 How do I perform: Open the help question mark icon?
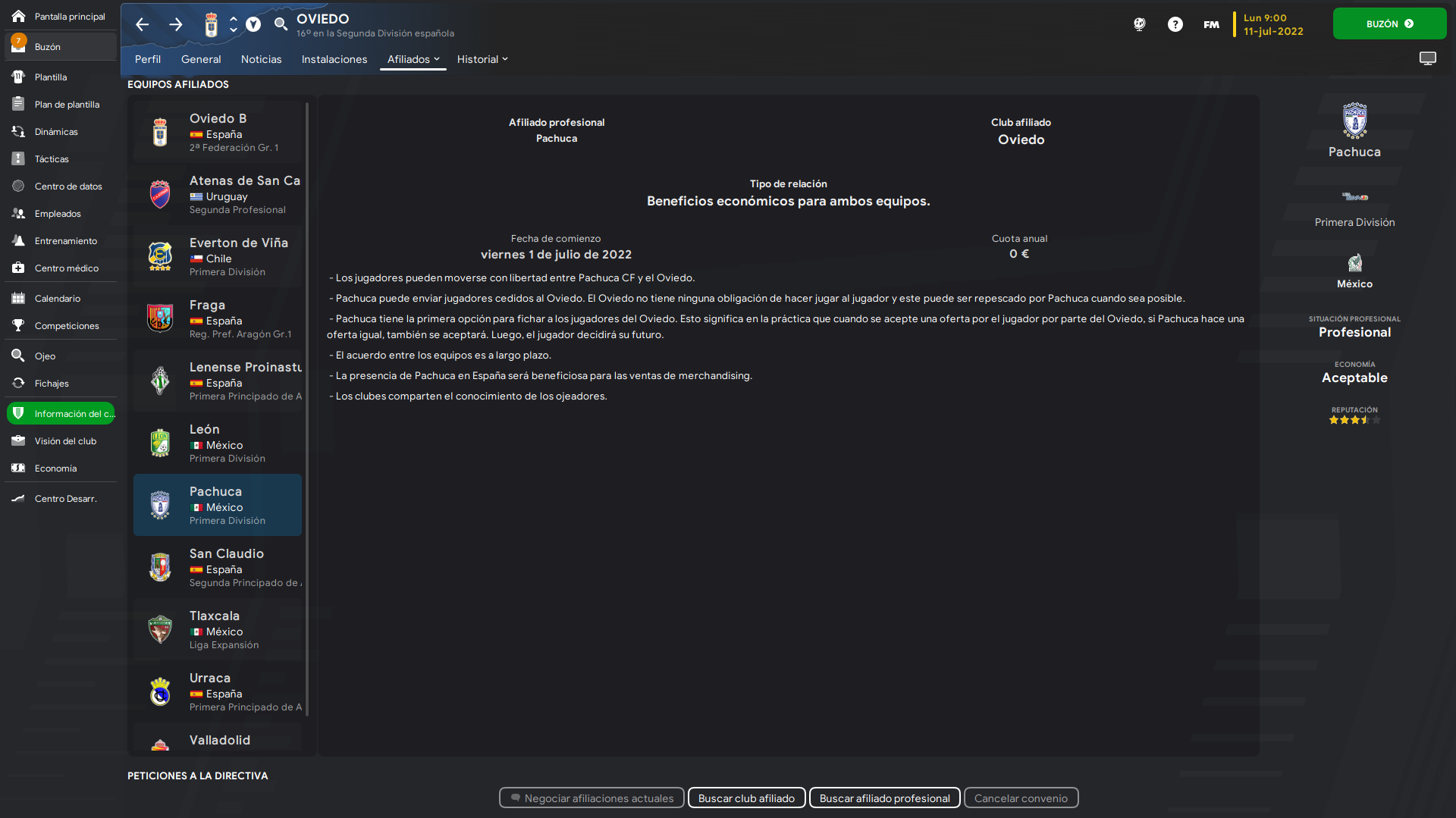coord(1175,24)
